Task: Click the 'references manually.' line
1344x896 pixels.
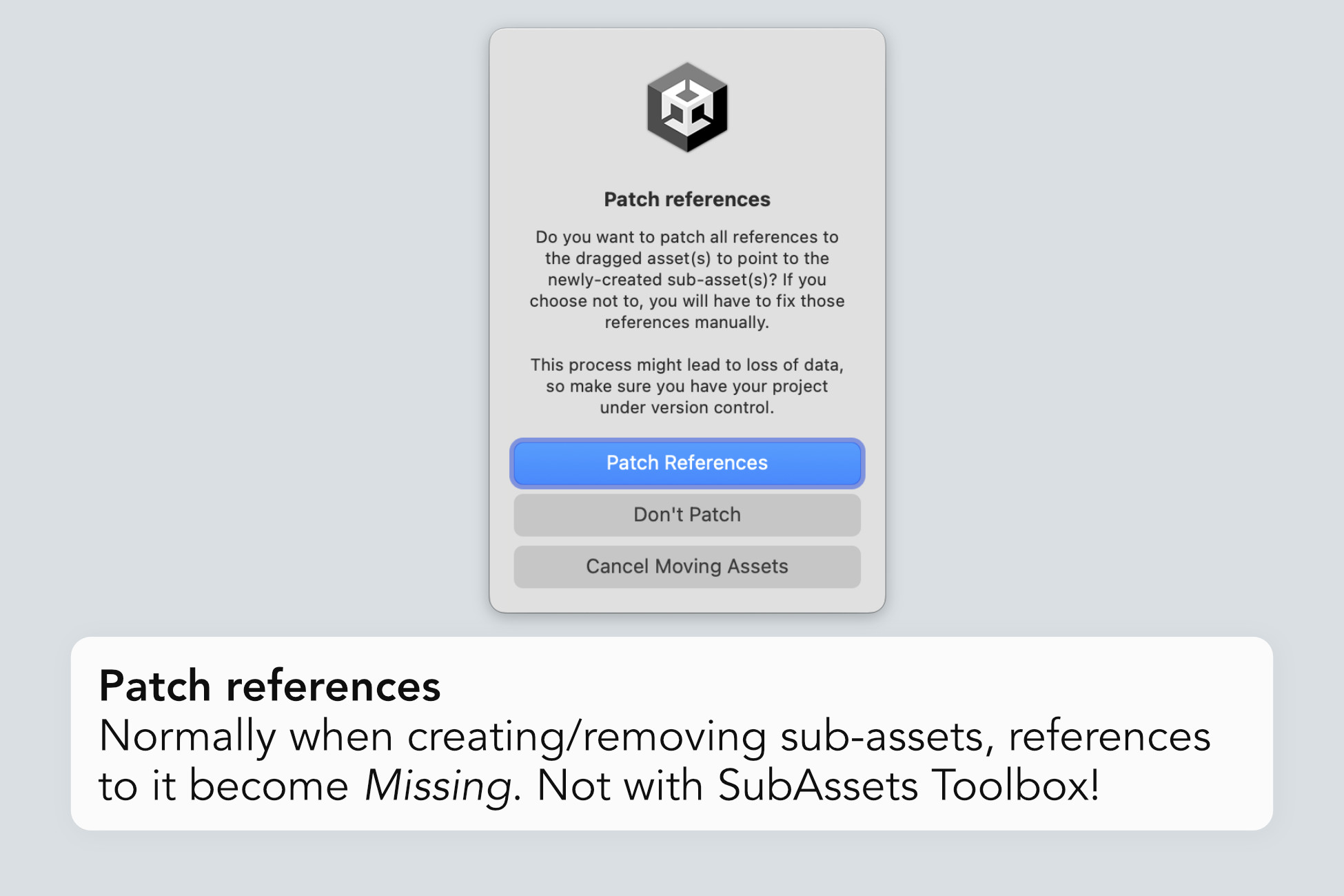Action: pyautogui.click(x=686, y=323)
